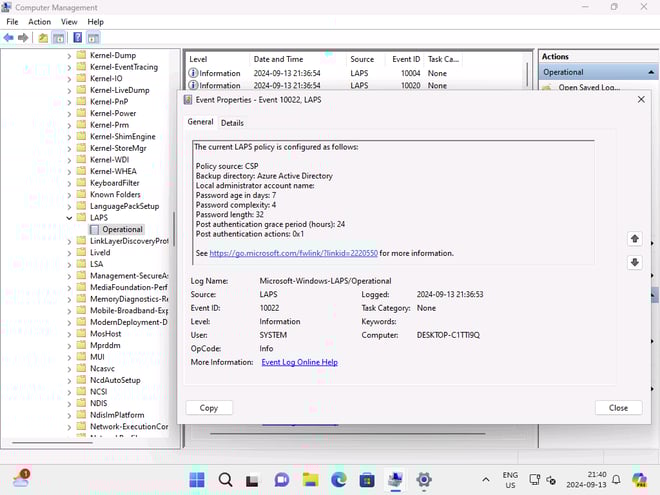Screen dimensions: 660x495
Task: Open the Chat app on taskbar
Action: (x=282, y=479)
